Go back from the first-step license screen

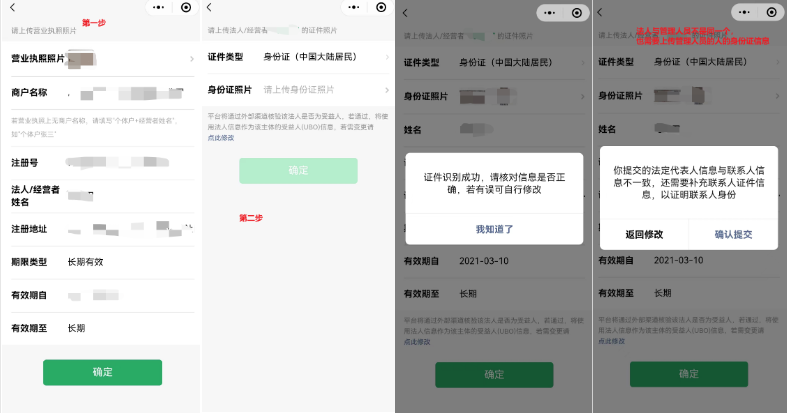coord(13,8)
